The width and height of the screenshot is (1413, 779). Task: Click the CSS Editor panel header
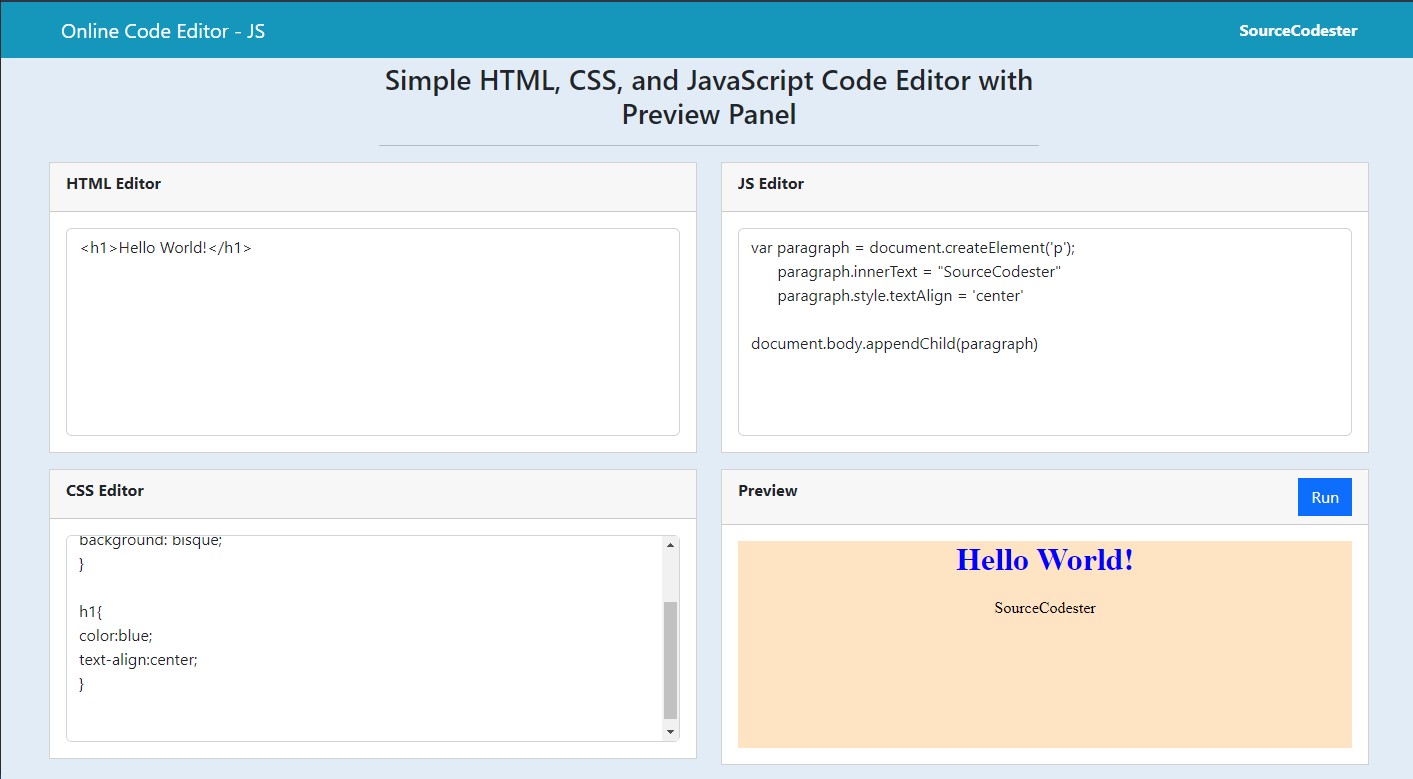click(104, 491)
